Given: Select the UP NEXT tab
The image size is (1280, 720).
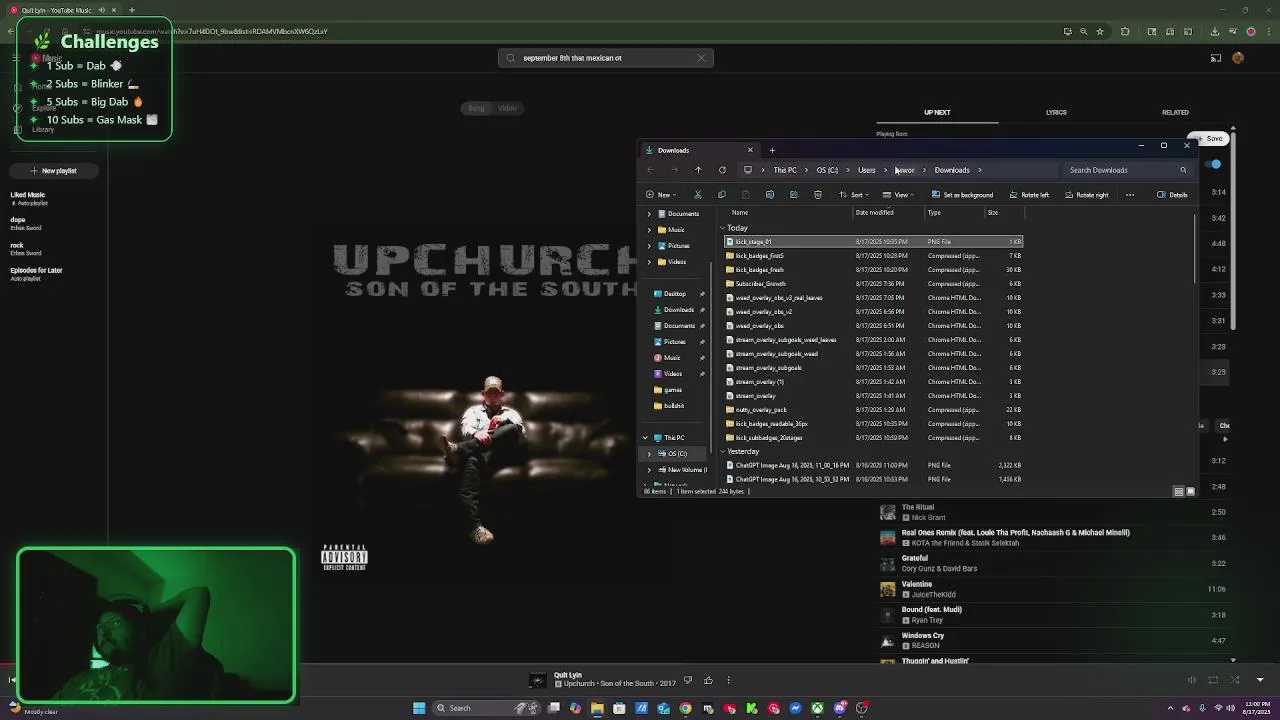Looking at the screenshot, I should [937, 112].
